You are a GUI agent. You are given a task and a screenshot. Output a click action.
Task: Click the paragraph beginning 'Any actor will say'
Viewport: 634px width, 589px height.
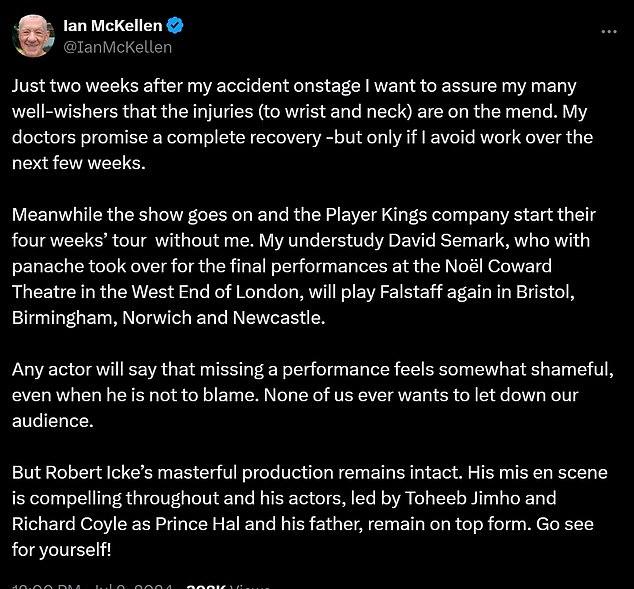point(313,395)
